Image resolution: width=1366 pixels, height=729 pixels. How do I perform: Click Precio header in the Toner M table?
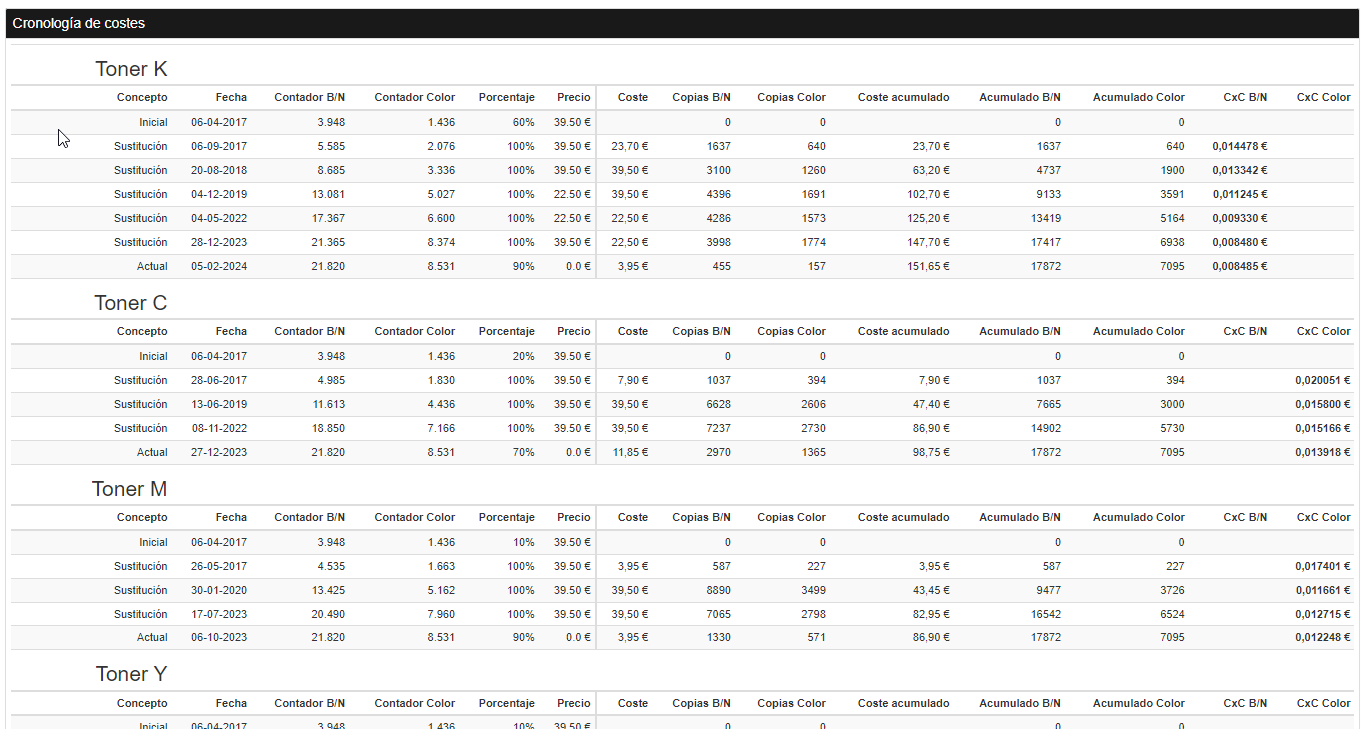tap(574, 517)
